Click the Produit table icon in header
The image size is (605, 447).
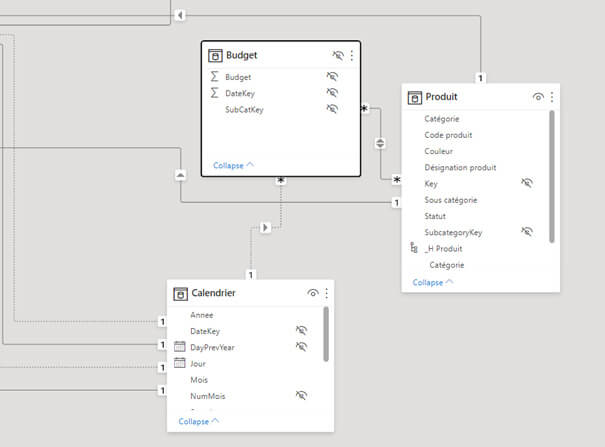click(x=415, y=98)
